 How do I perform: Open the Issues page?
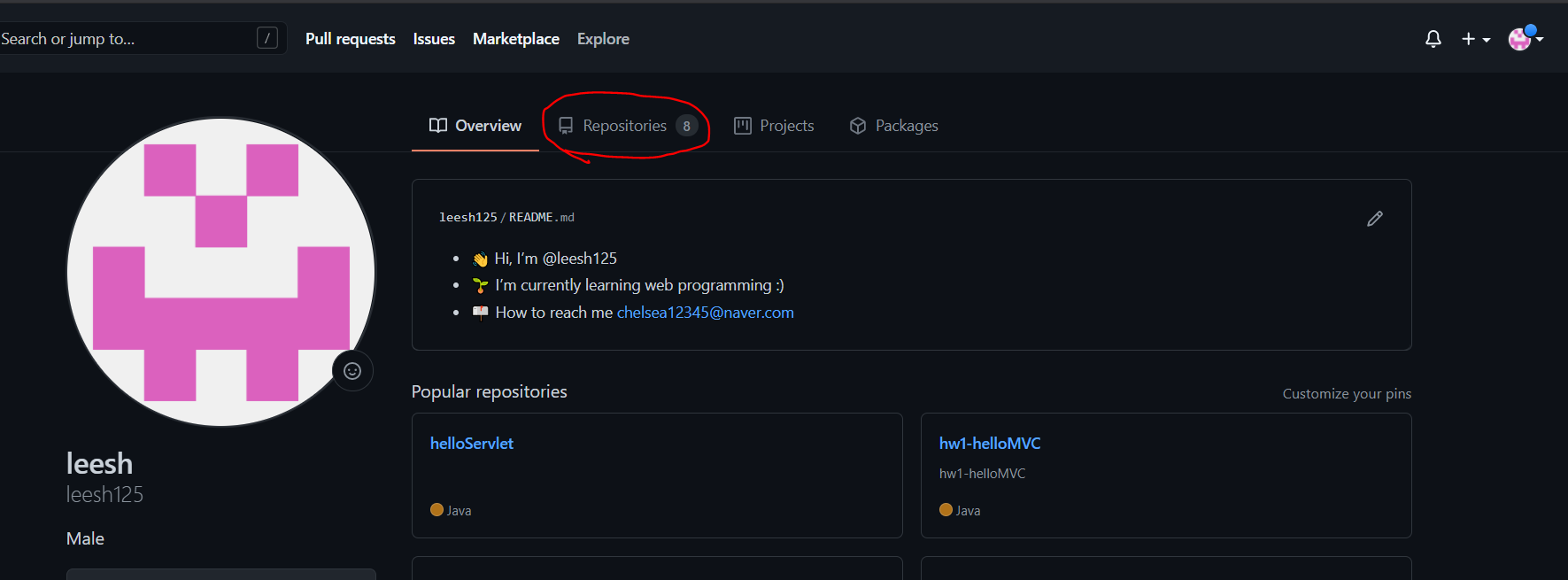434,39
